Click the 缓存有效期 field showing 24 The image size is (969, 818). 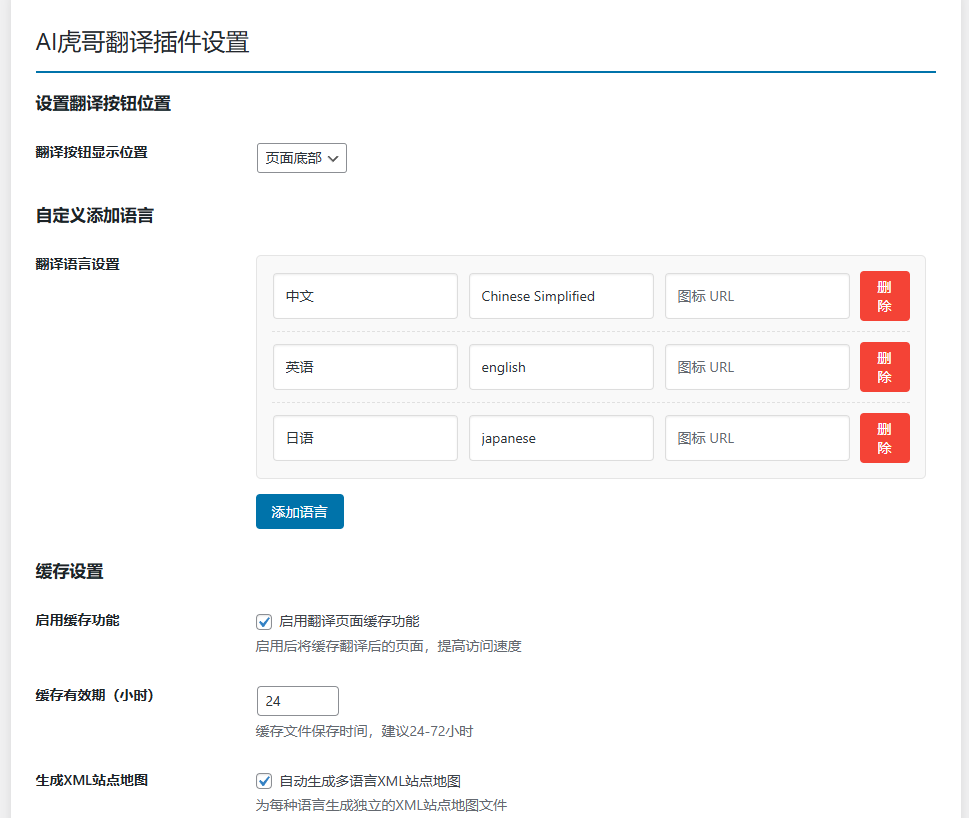click(x=297, y=701)
